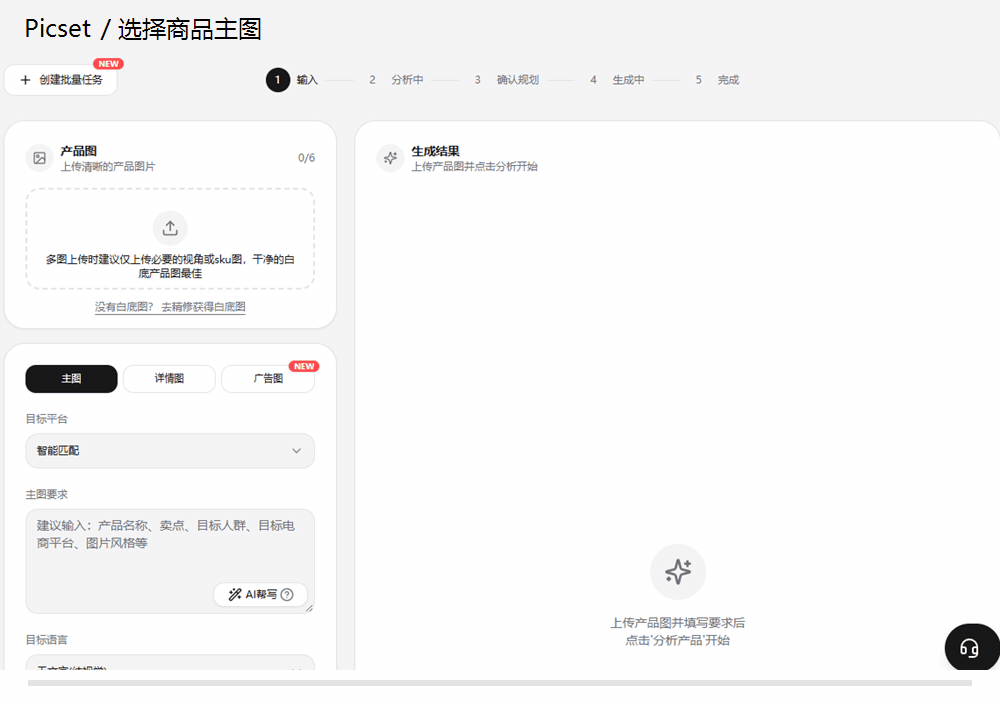
Task: Expand the chevron in 智能匹配 selector
Action: click(297, 451)
